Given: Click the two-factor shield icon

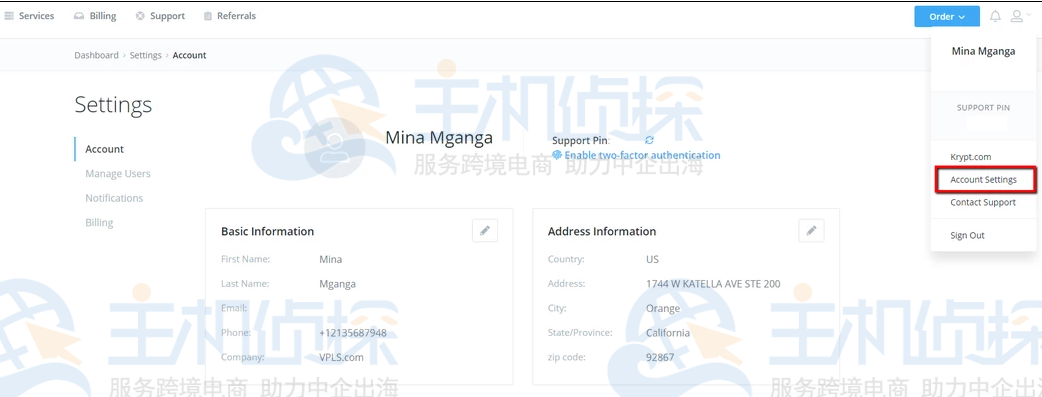Looking at the screenshot, I should pos(557,155).
